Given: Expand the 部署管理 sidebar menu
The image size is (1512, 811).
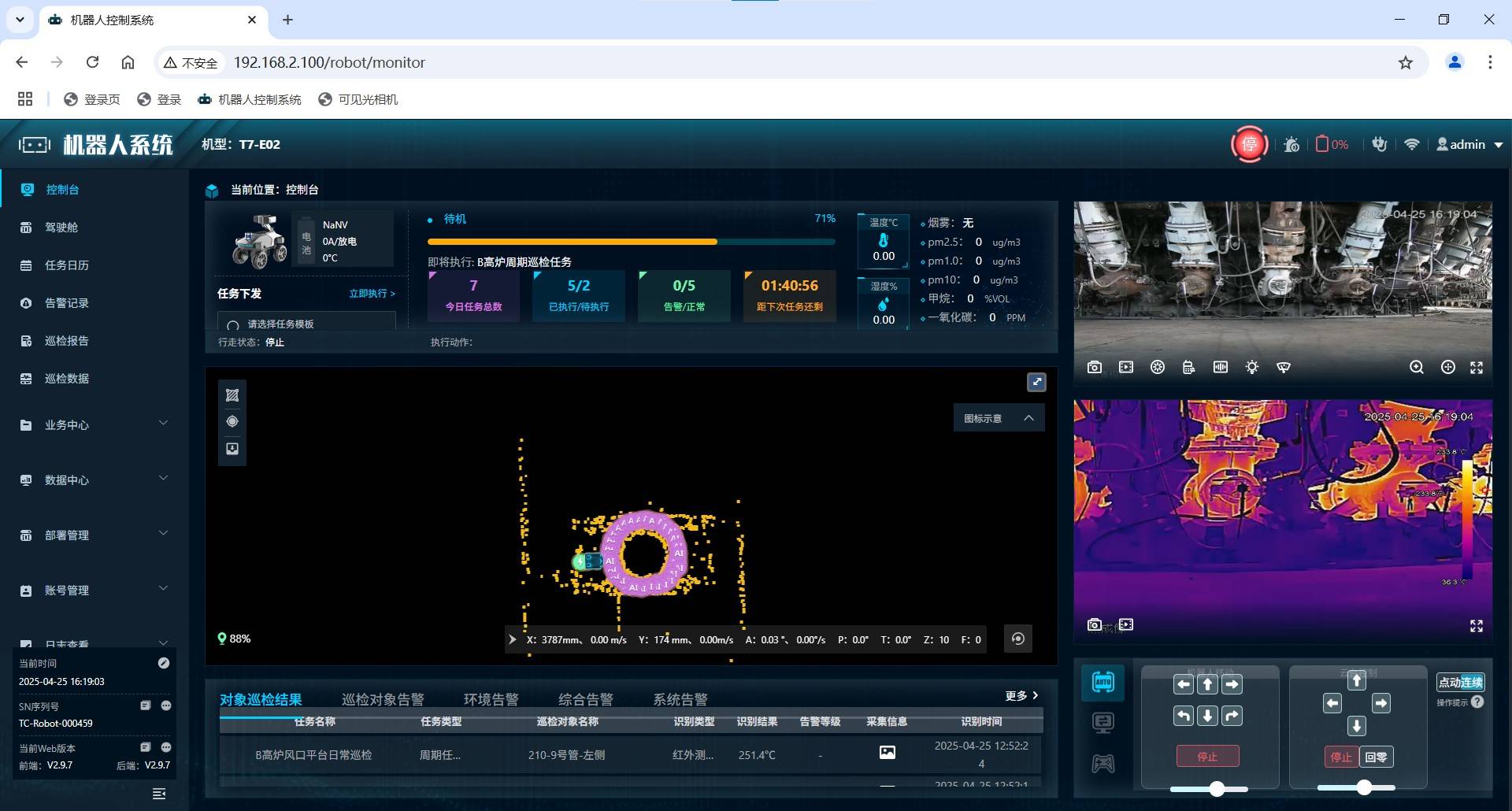Looking at the screenshot, I should pos(94,535).
